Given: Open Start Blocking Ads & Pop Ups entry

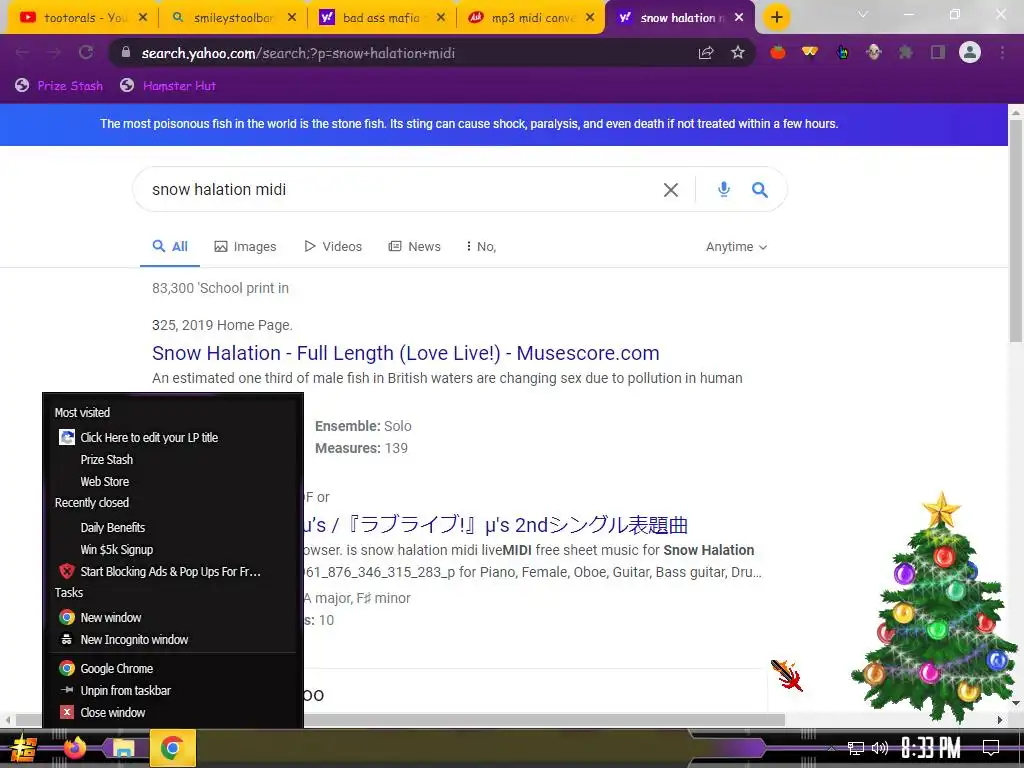Looking at the screenshot, I should pos(173,572).
